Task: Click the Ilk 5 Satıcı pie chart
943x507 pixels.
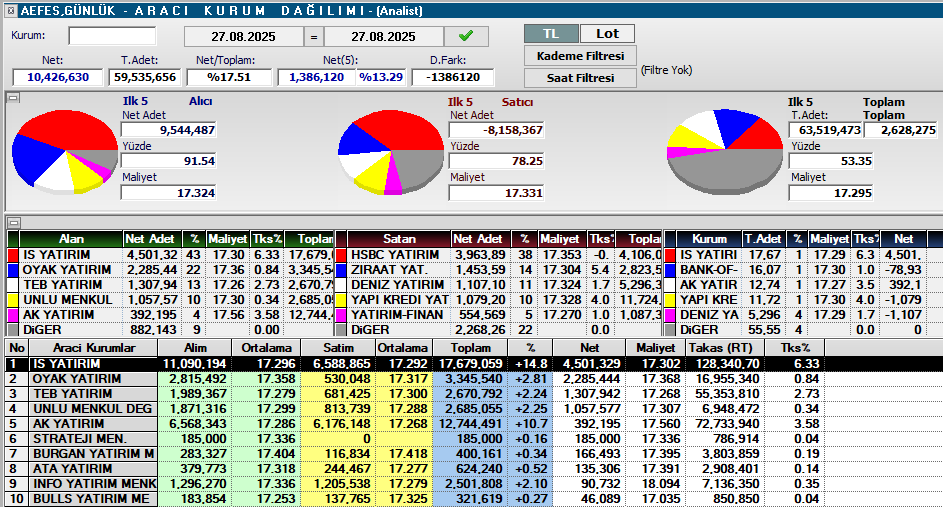Action: 391,152
